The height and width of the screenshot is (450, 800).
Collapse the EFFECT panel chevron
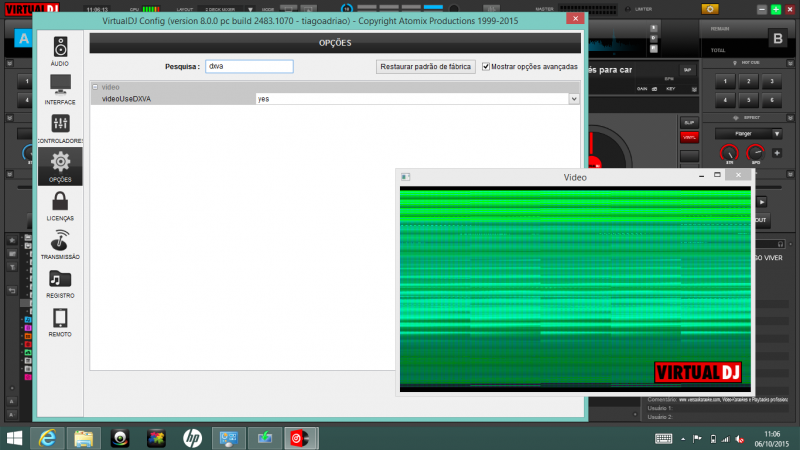(790, 118)
